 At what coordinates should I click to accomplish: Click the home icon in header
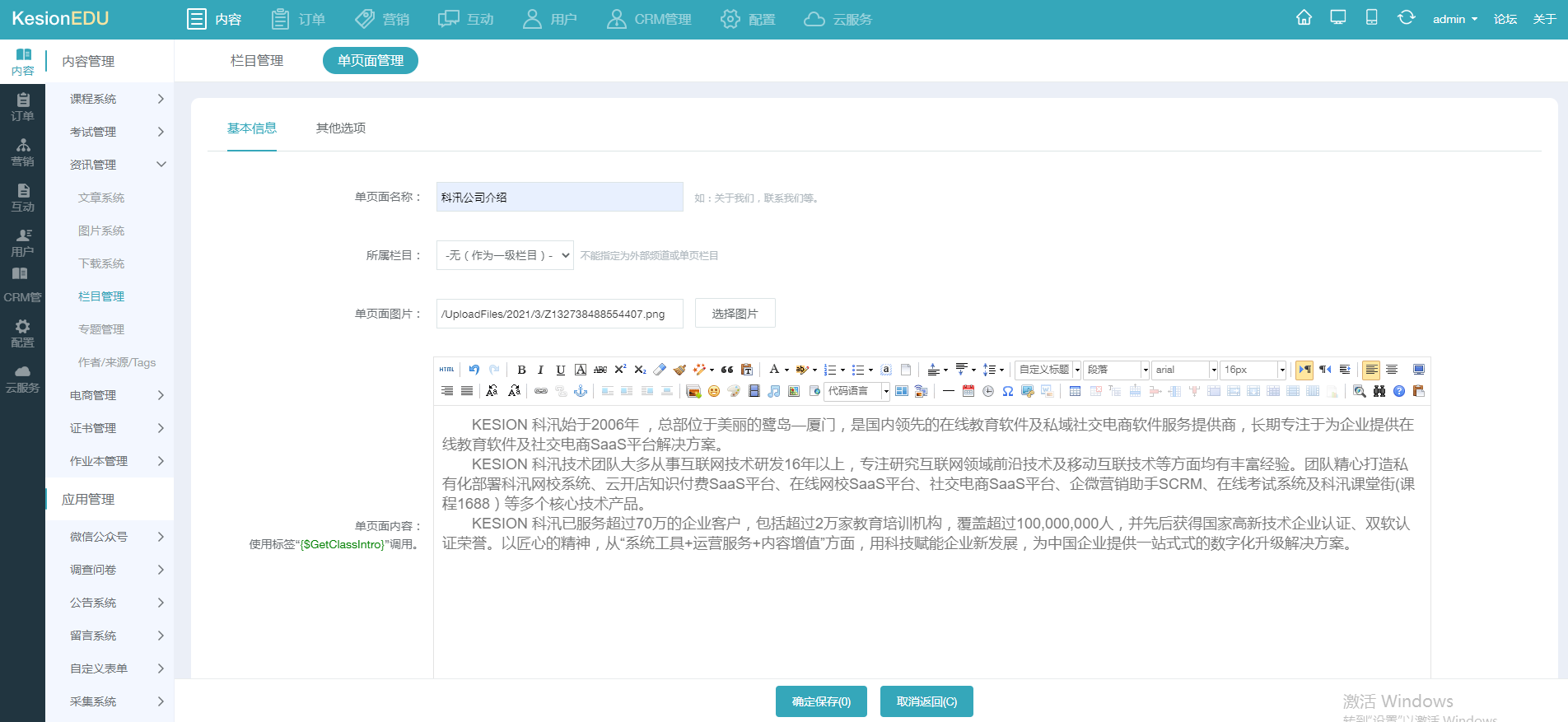1304,17
